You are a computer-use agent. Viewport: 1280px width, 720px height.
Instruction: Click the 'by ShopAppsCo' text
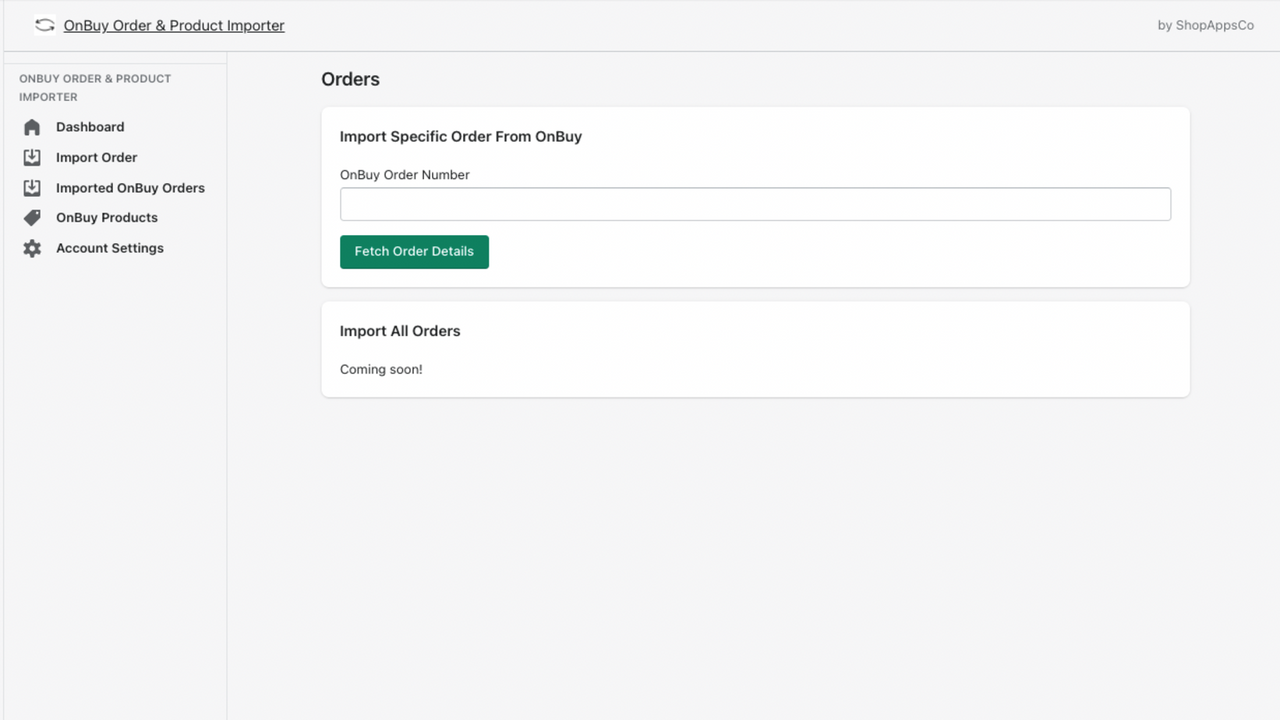1205,26
